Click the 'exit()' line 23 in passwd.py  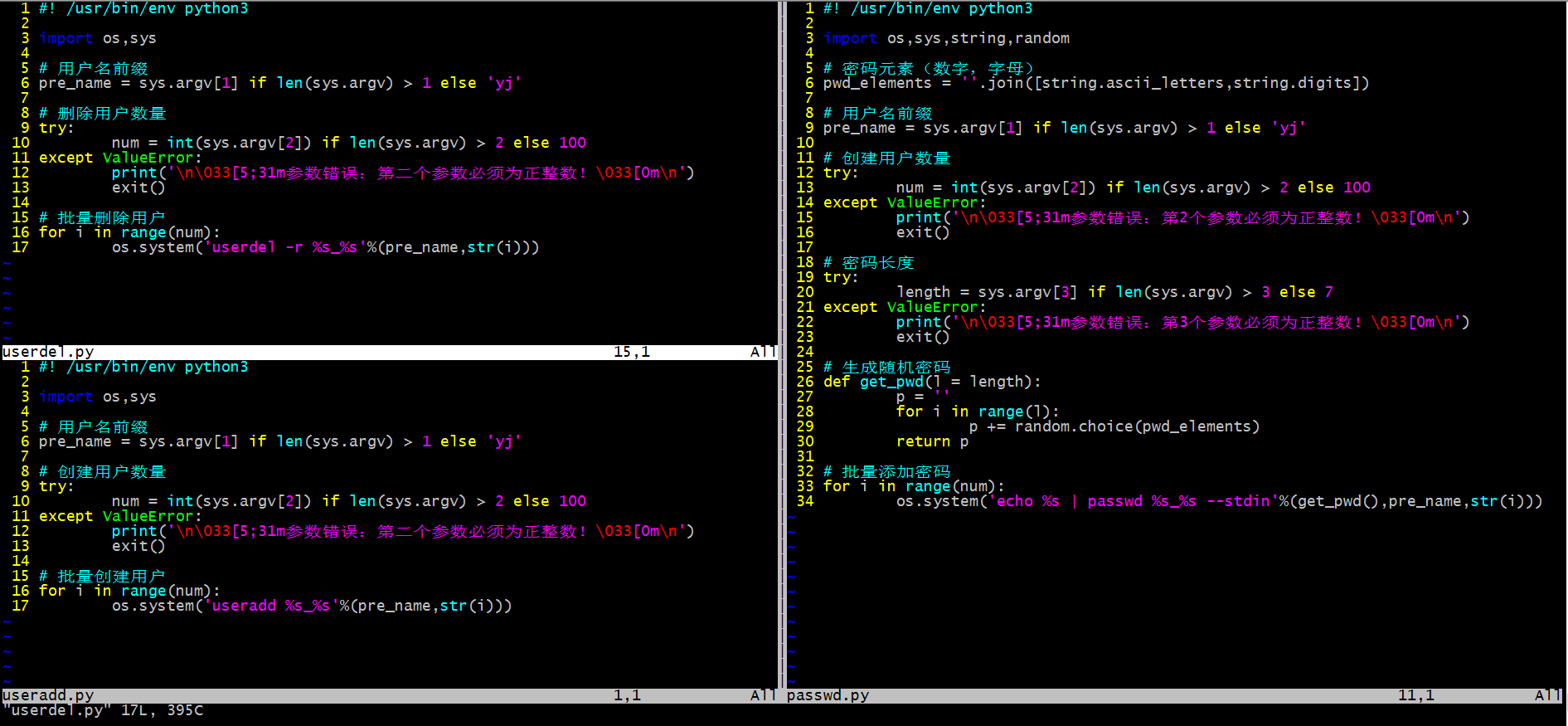coord(923,337)
